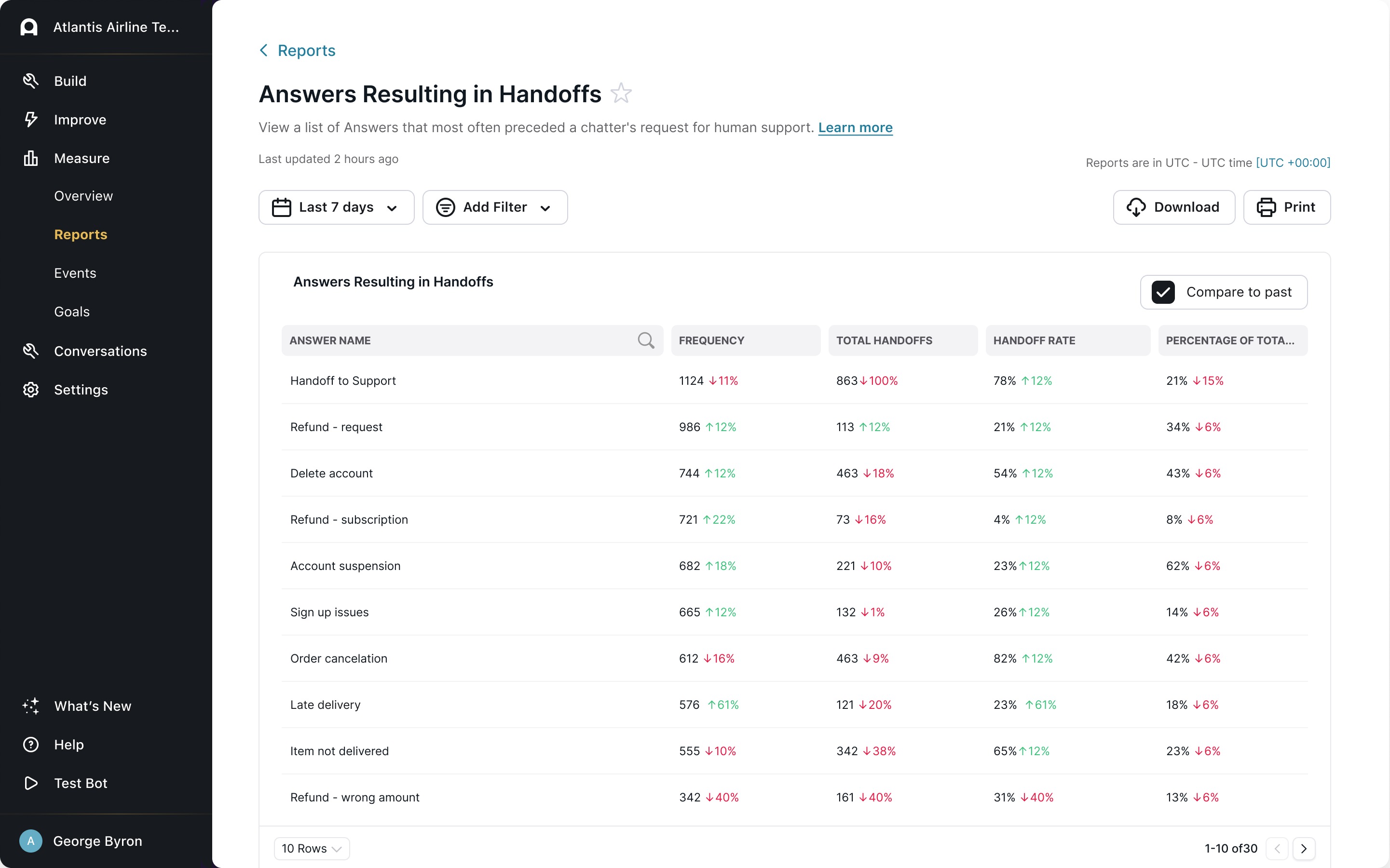Click the Settings gear icon in sidebar
Viewport: 1390px width, 868px height.
[30, 390]
